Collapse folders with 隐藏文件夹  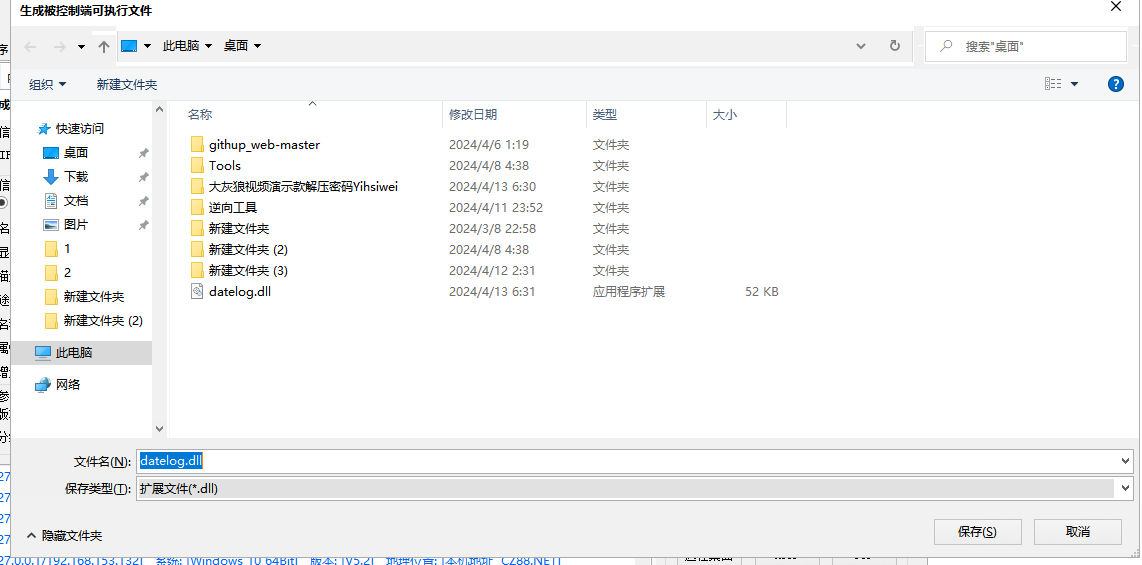coord(64,536)
